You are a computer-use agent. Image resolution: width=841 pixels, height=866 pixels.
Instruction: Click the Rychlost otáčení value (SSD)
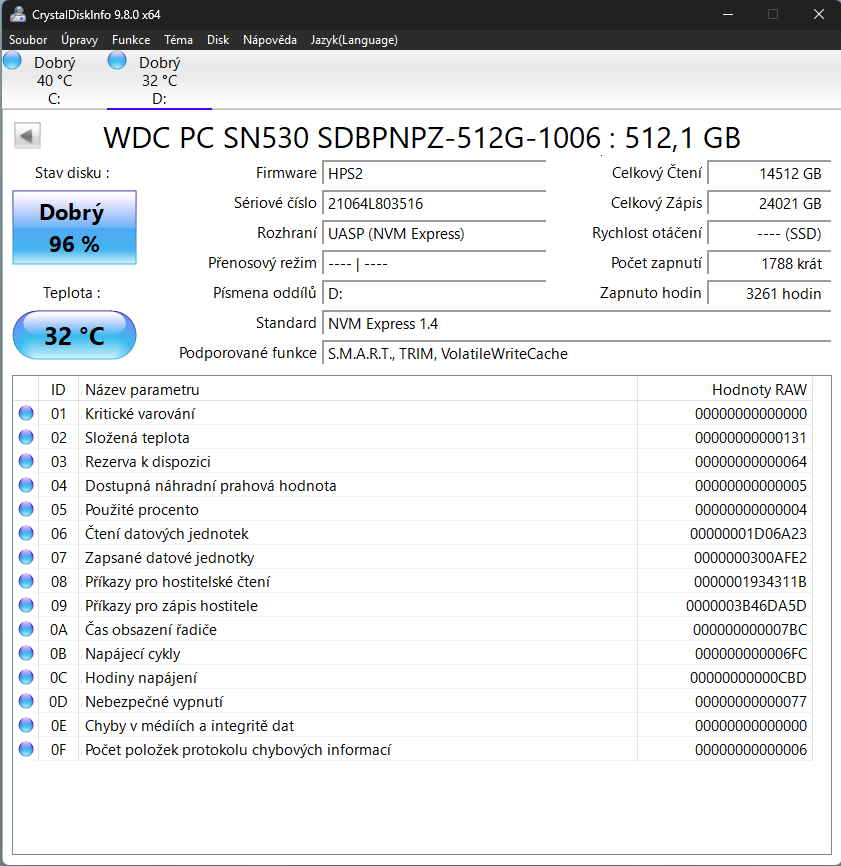tap(769, 234)
